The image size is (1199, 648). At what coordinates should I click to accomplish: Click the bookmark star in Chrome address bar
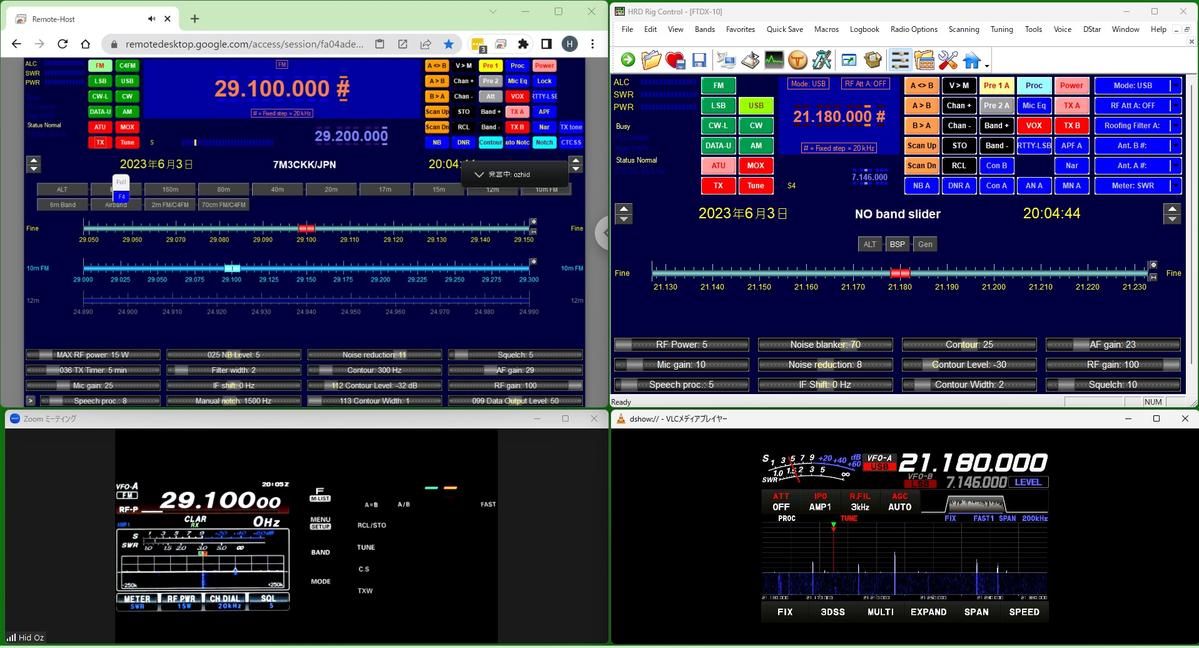(449, 44)
